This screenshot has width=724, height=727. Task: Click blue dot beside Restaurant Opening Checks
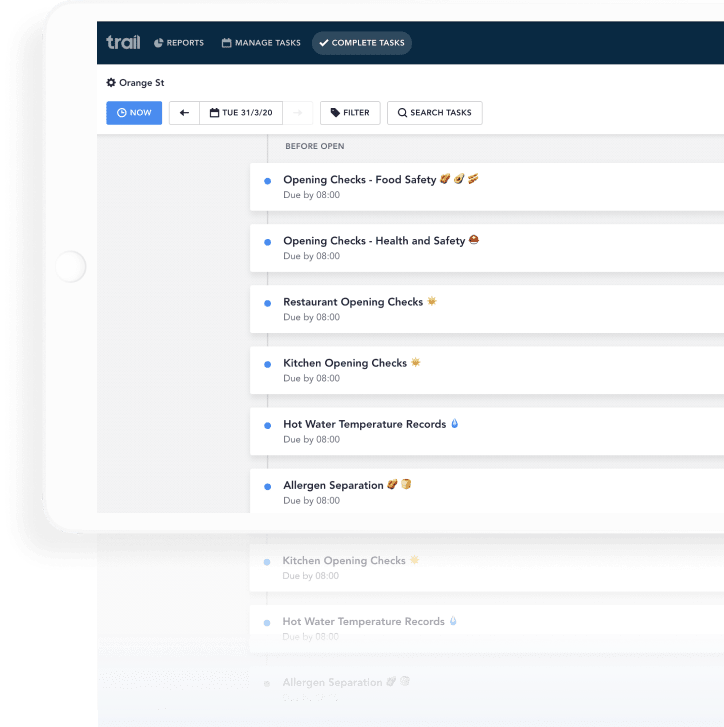tap(267, 303)
